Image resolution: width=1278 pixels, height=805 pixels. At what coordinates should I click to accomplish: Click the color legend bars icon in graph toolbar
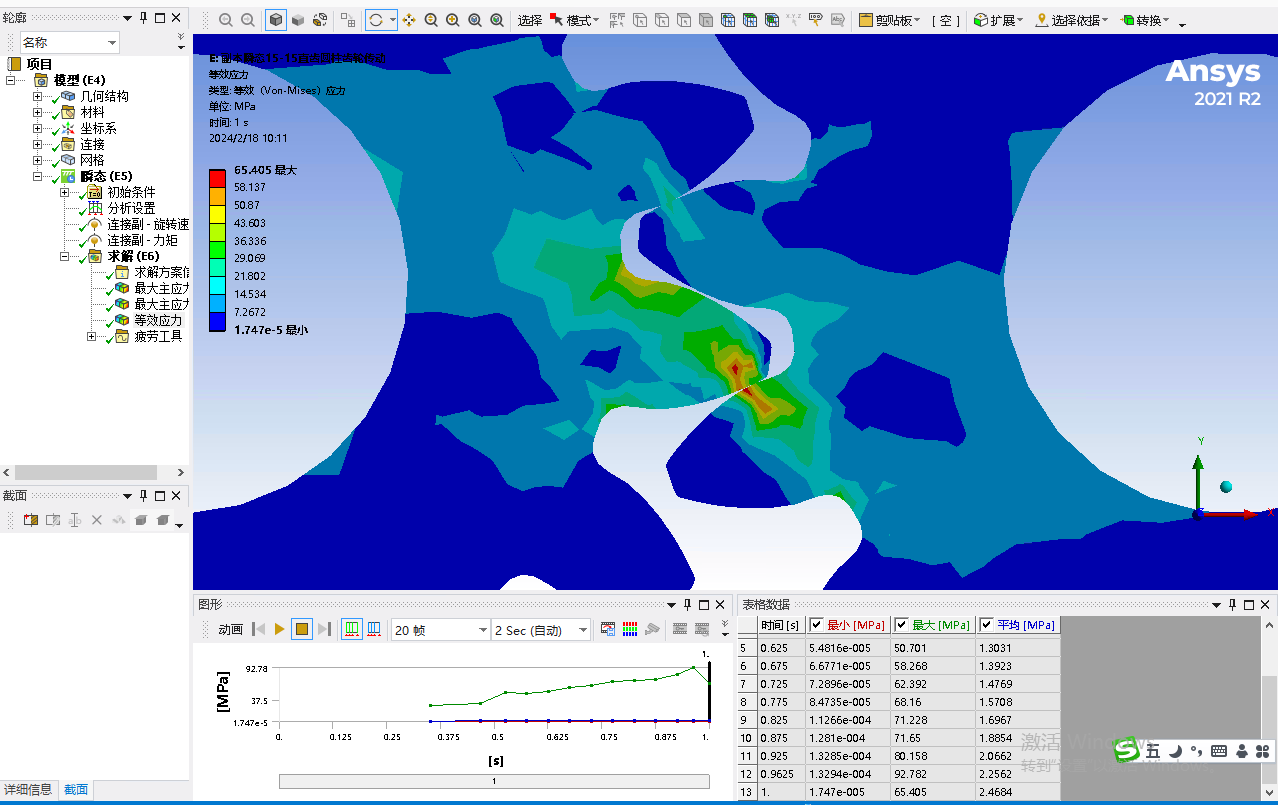tap(630, 629)
